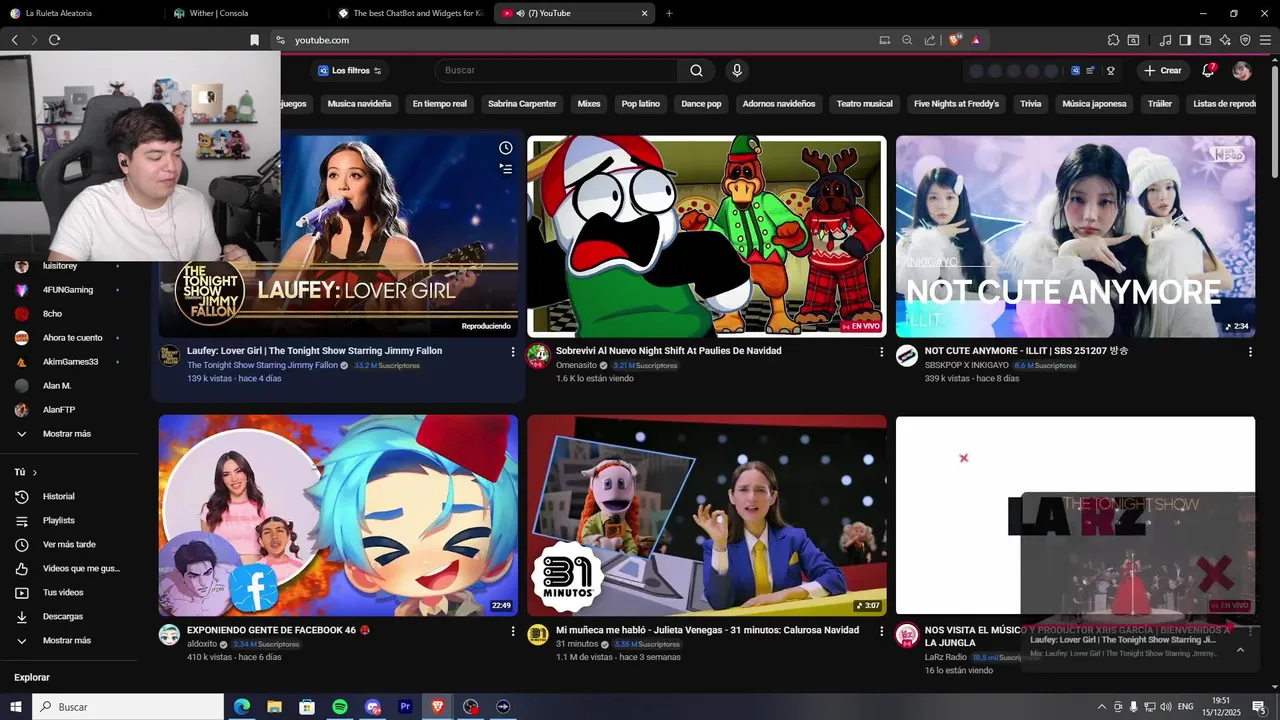1280x720 pixels.
Task: Reload the YouTube page
Action: [x=54, y=40]
